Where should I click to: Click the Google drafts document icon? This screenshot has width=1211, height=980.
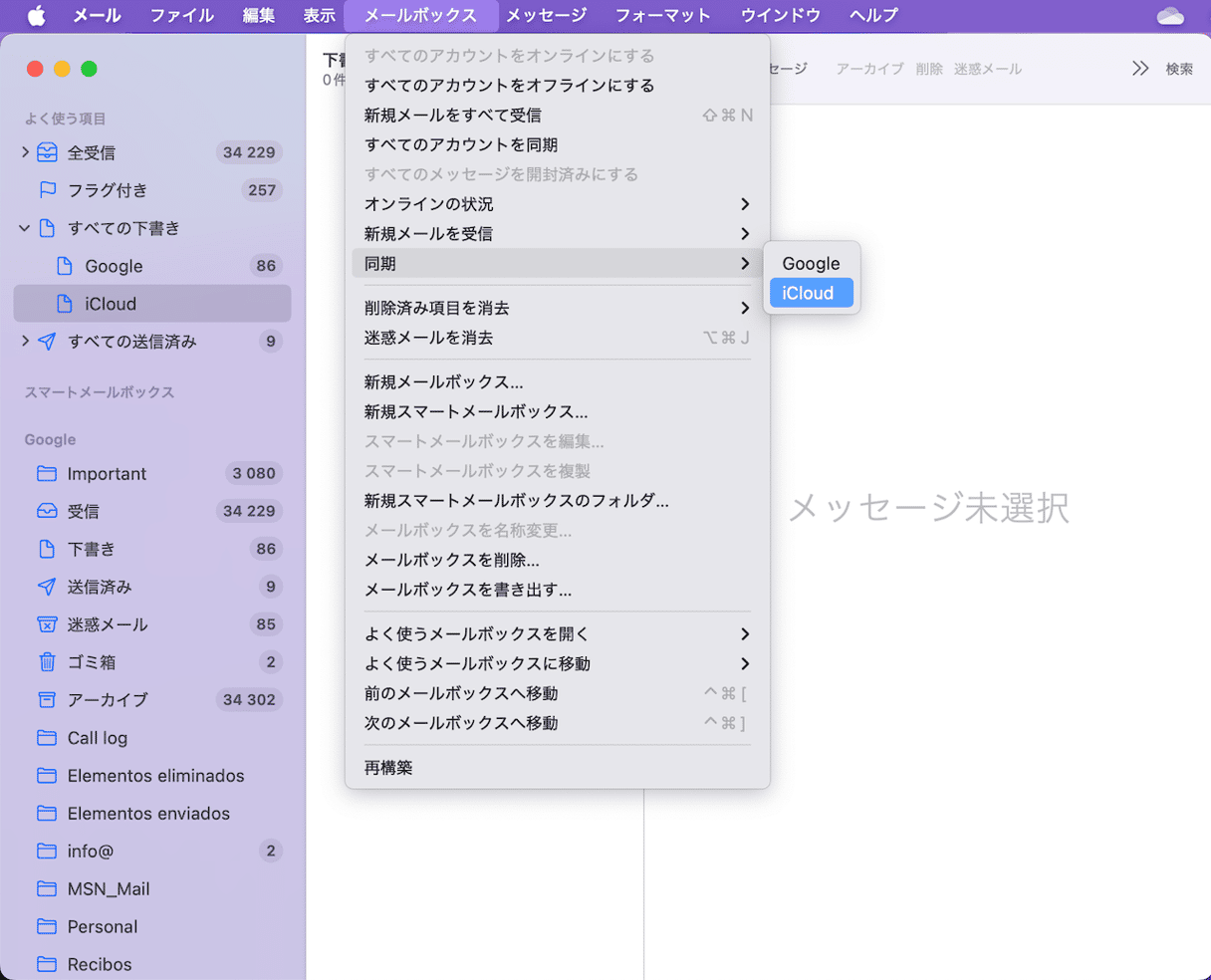[65, 266]
